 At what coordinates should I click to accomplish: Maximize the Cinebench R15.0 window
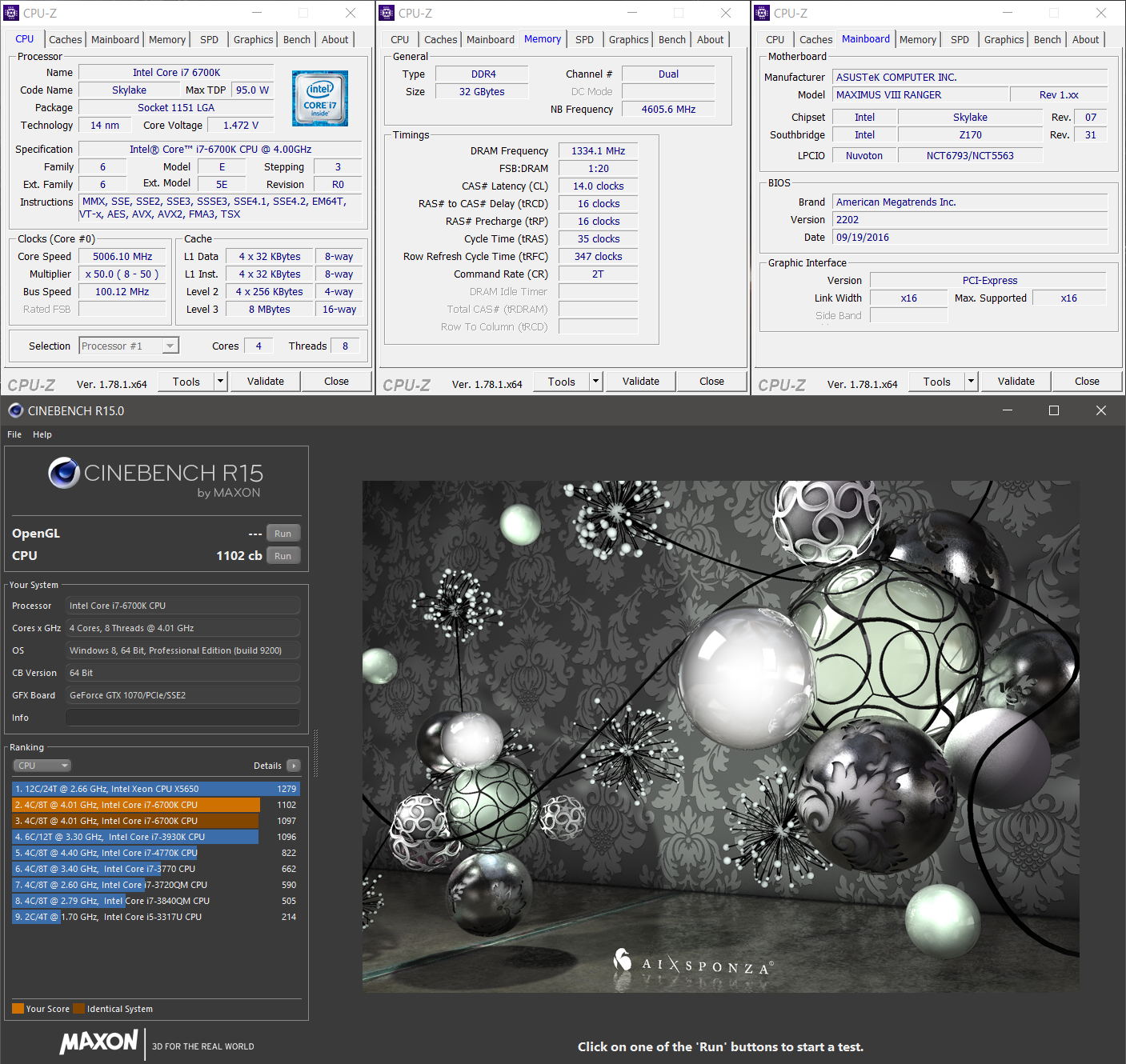[1054, 410]
